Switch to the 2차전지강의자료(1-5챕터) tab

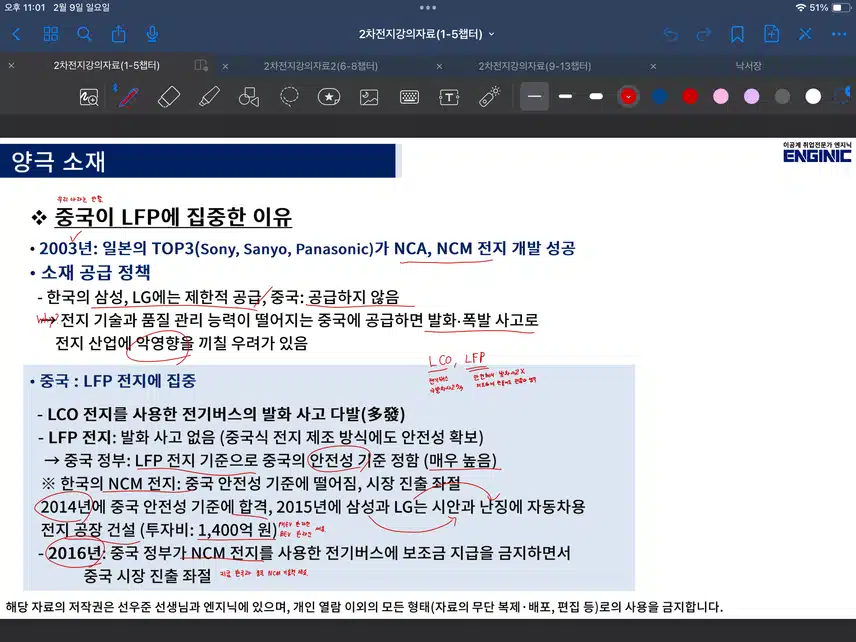click(106, 66)
